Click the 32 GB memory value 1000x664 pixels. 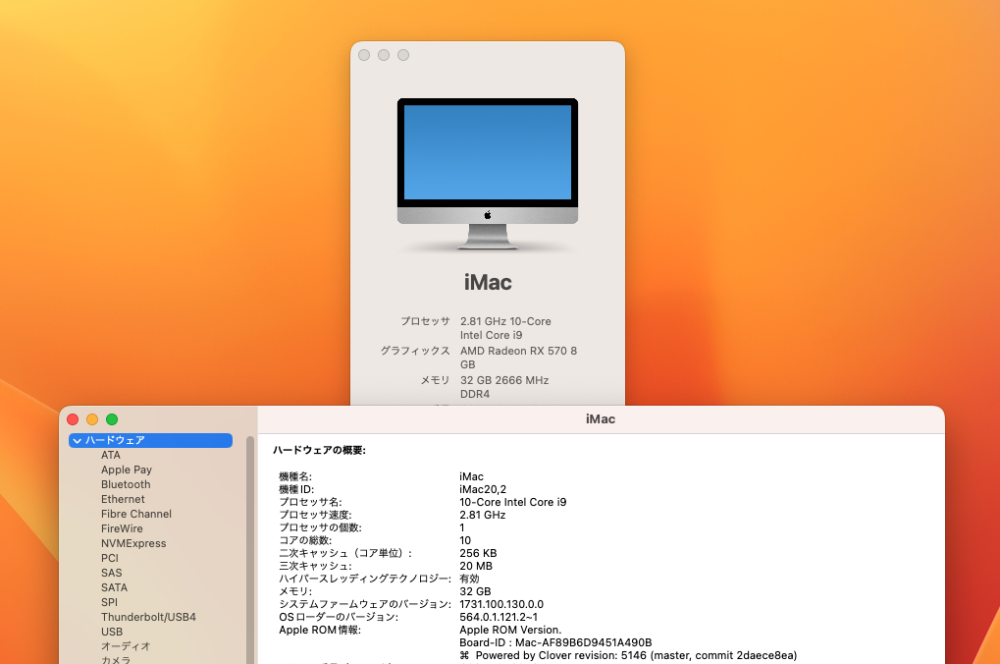[x=475, y=591]
